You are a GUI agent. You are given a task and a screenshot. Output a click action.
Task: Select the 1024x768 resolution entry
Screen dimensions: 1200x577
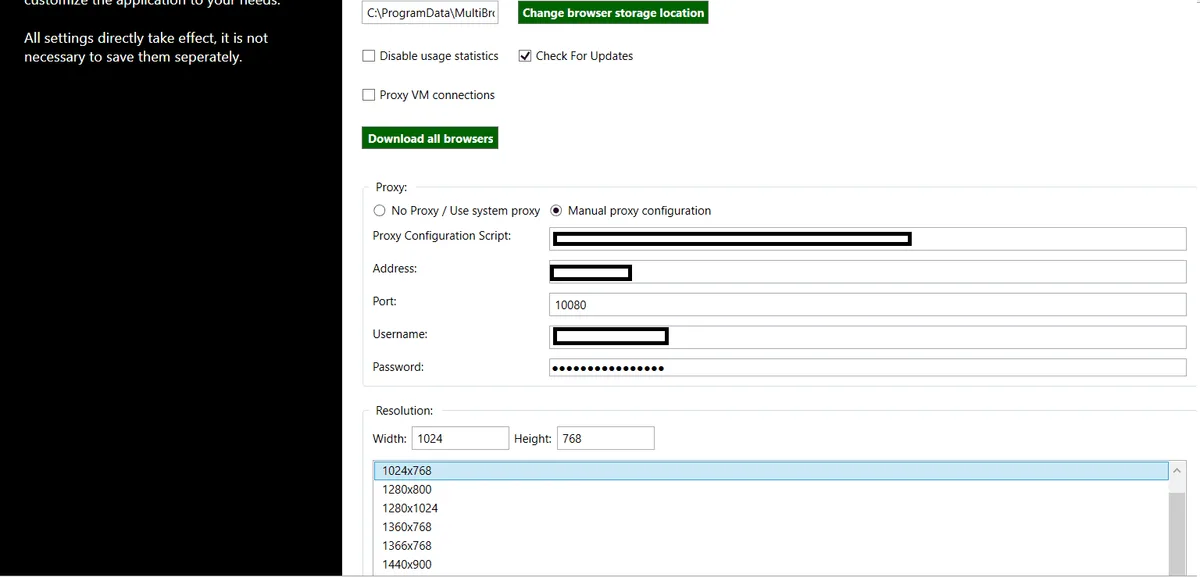tap(771, 470)
